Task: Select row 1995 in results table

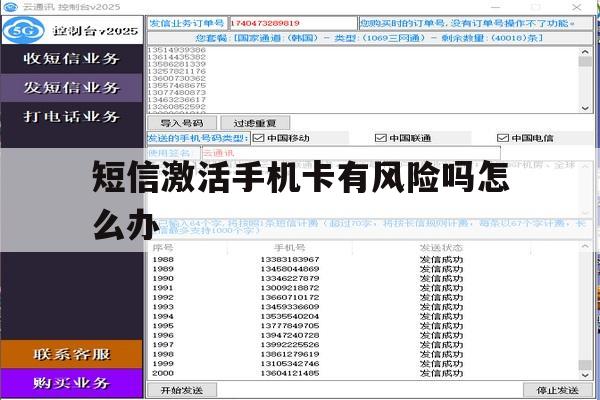Action: pyautogui.click(x=364, y=326)
